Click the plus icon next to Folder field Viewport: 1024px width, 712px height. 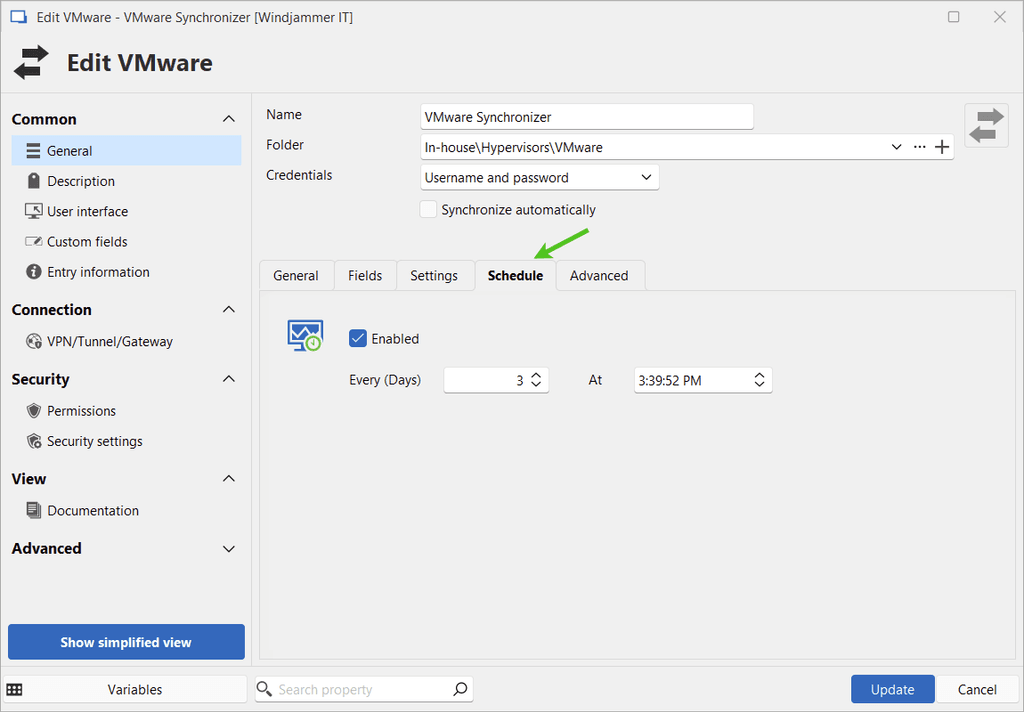pyautogui.click(x=941, y=147)
